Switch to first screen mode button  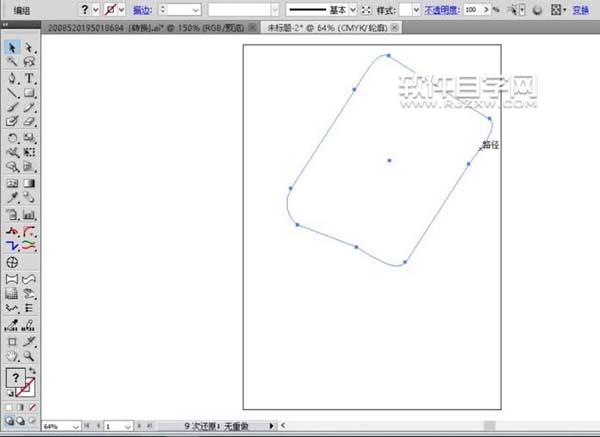9,421
